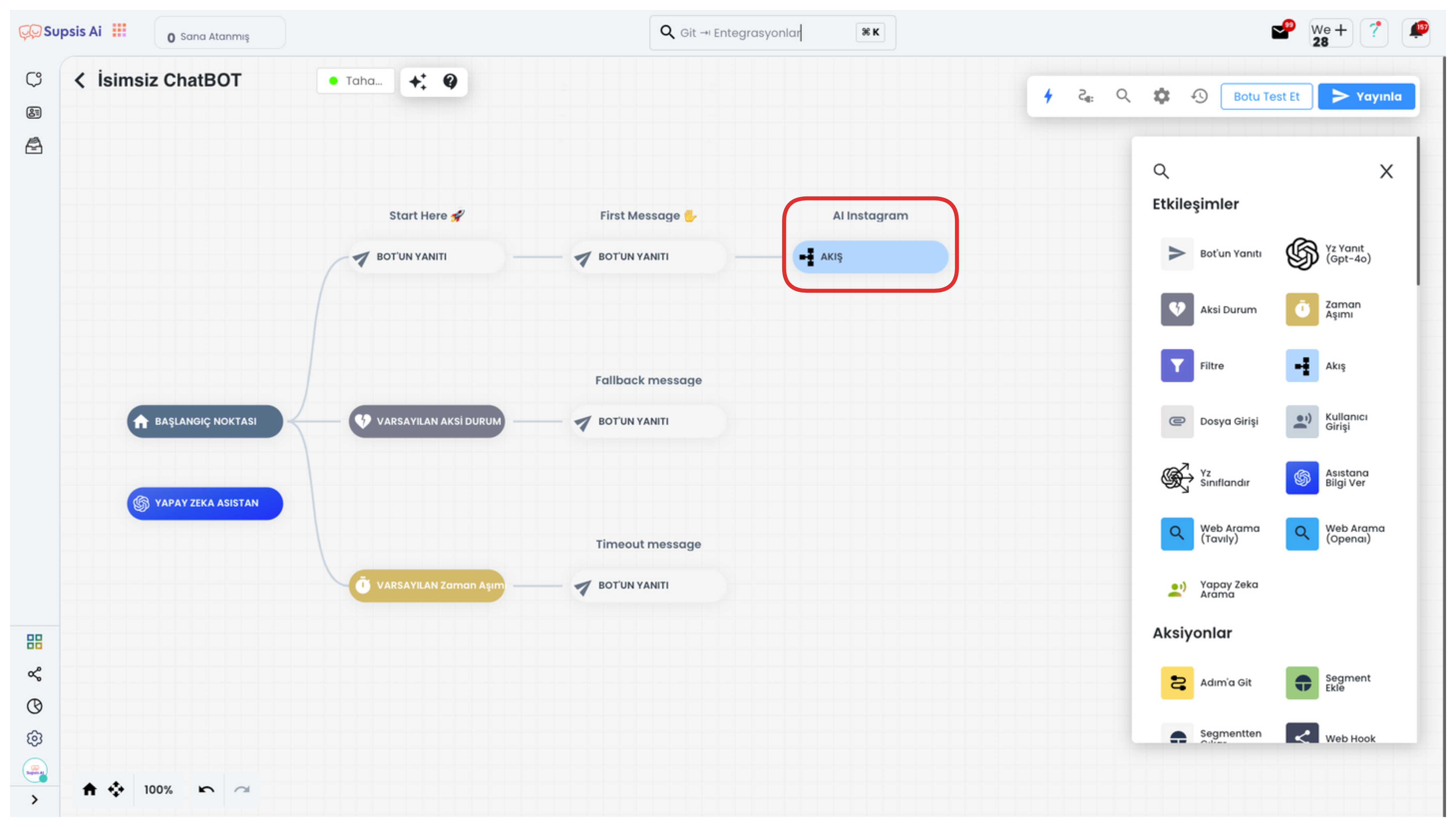Open the settings gear in the left sidebar
The height and width of the screenshot is (827, 1456).
tap(35, 739)
